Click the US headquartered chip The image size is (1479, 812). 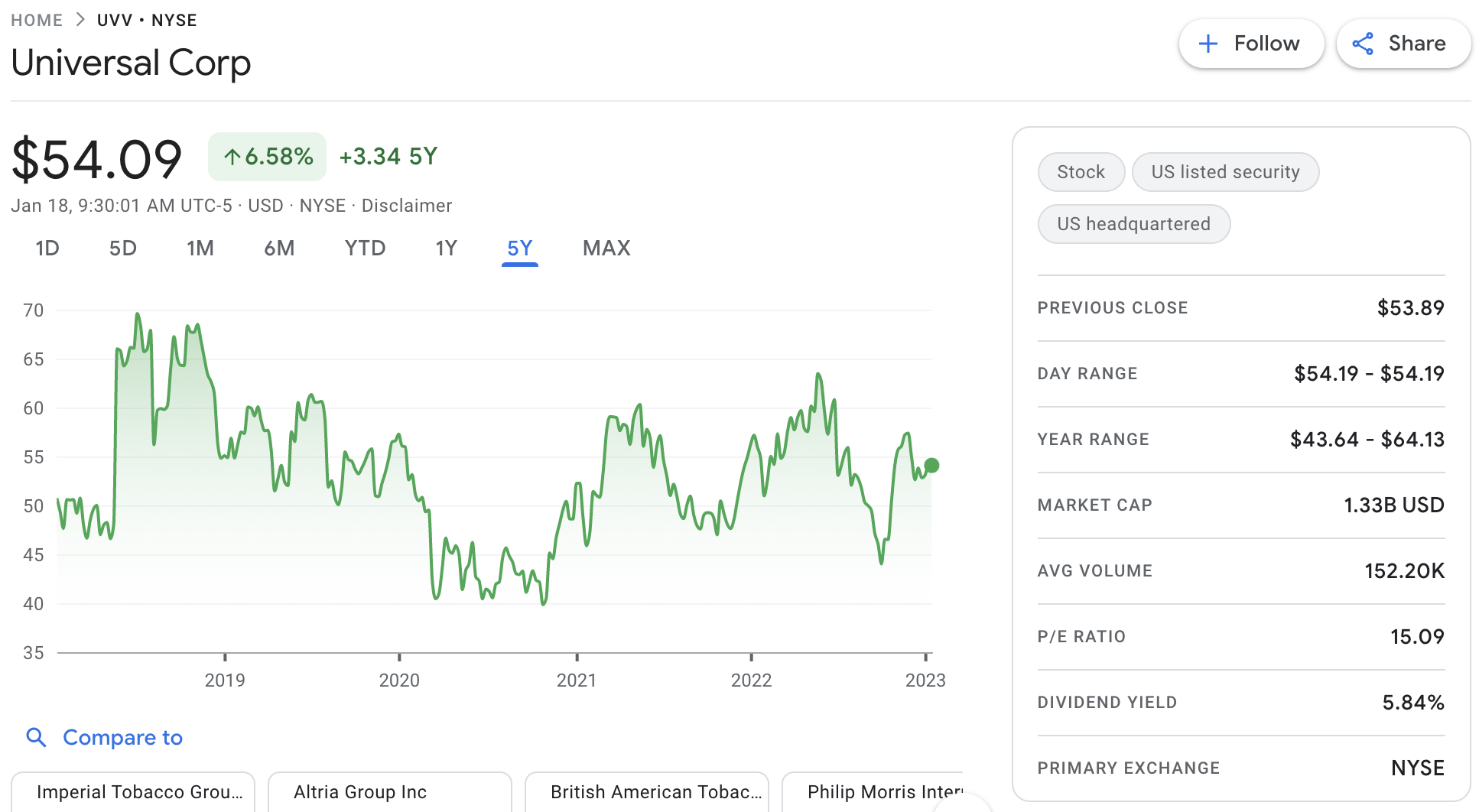1134,224
